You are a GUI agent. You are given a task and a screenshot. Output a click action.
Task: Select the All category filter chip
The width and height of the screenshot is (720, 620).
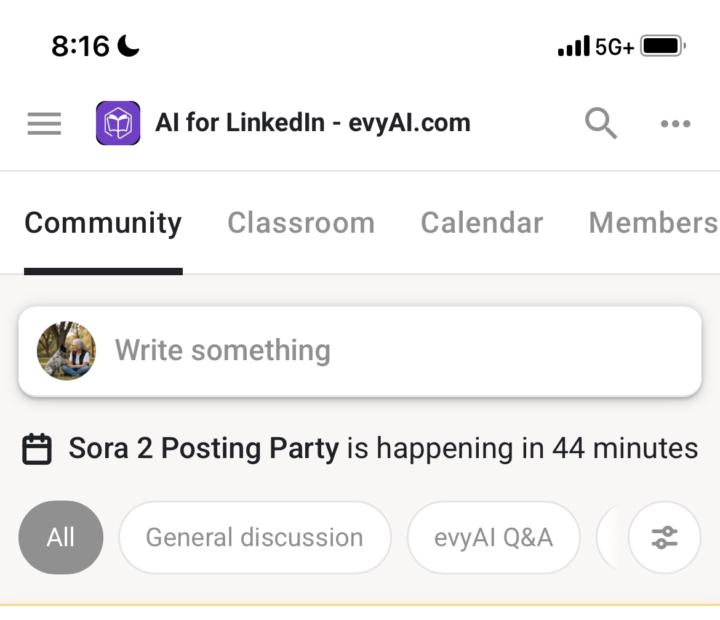(x=60, y=538)
